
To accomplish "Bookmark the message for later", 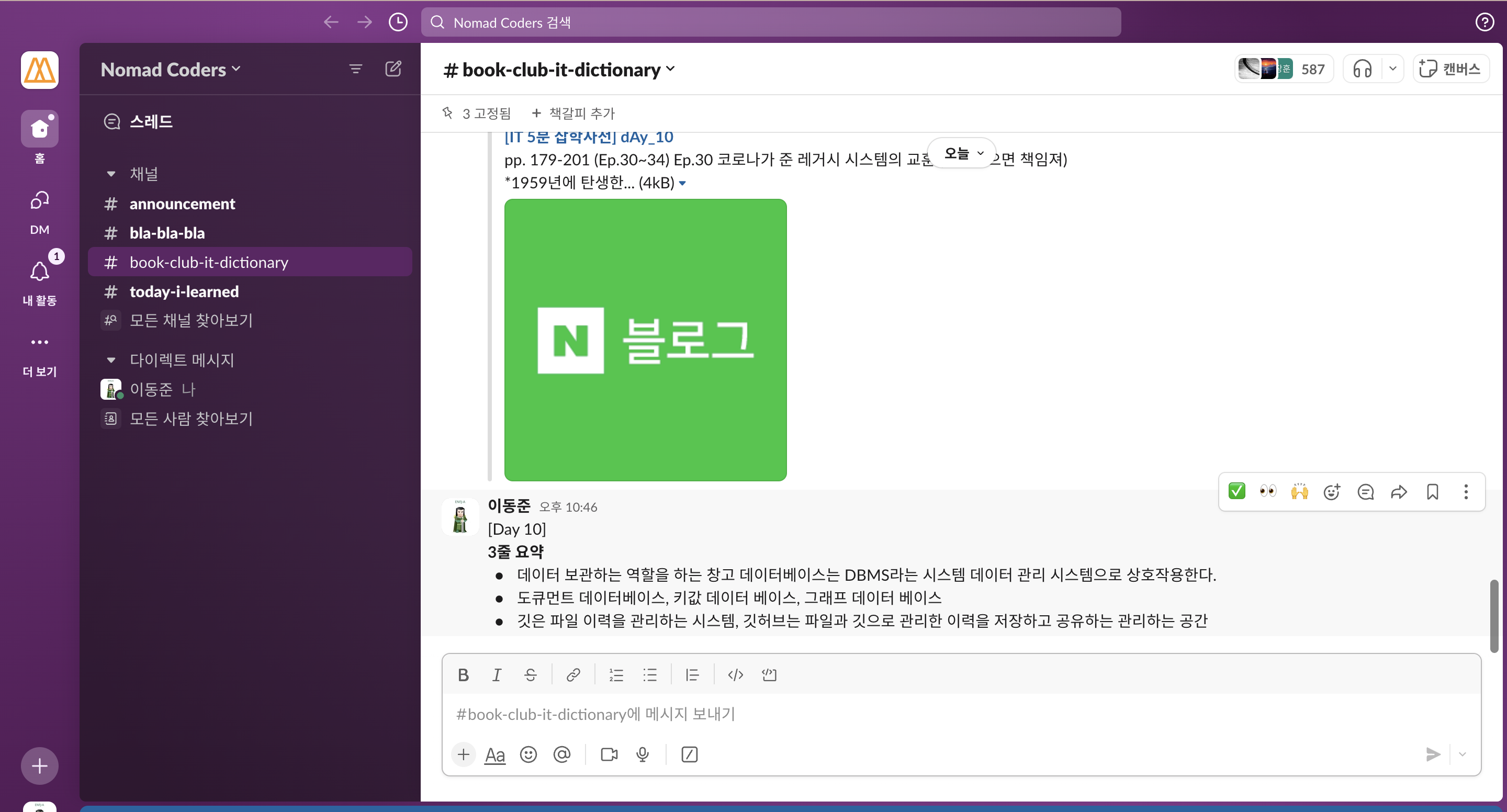I will click(1432, 491).
